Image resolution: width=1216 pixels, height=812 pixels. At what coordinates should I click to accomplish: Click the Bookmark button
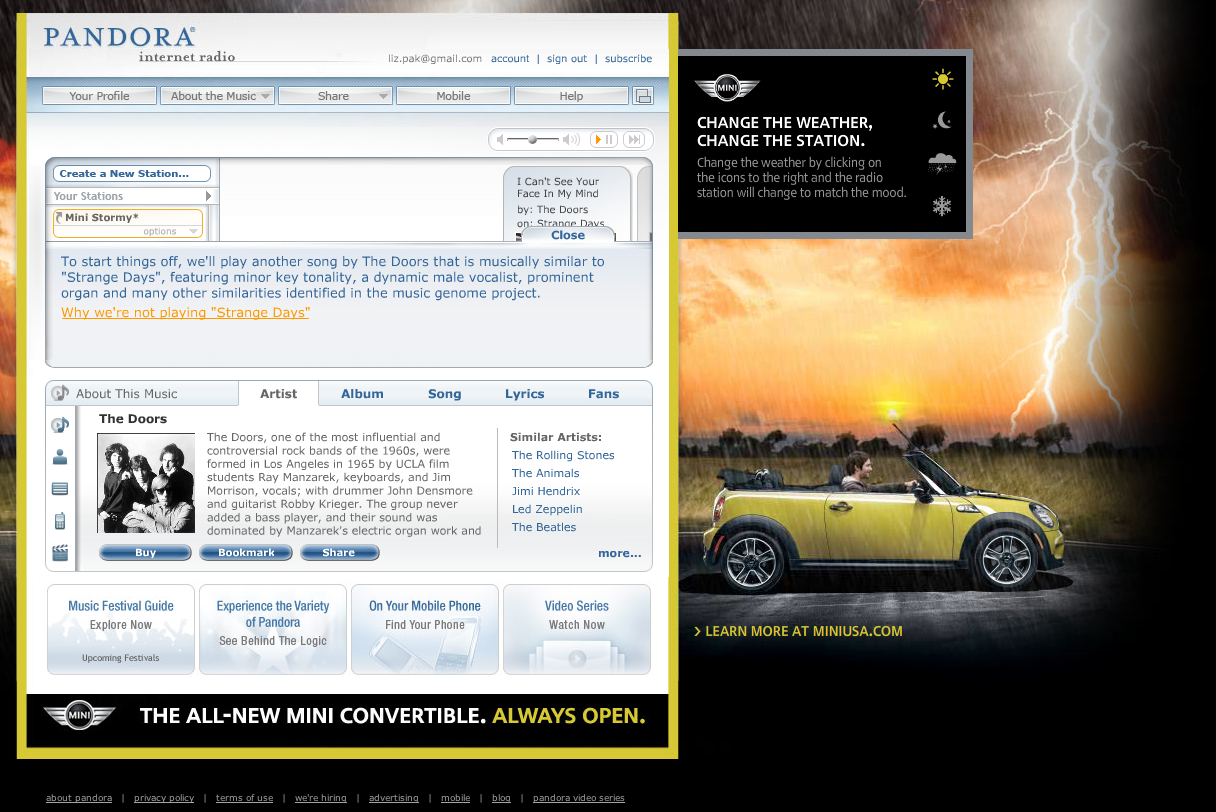click(x=246, y=553)
